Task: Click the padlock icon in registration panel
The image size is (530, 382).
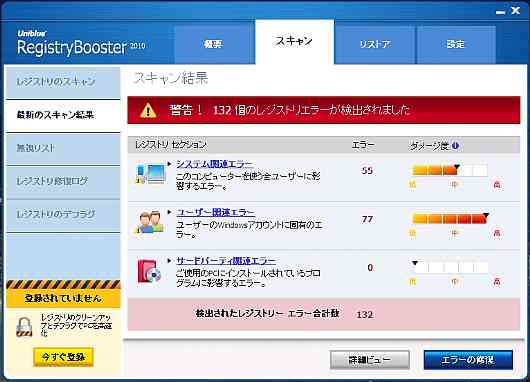Action: pyautogui.click(x=24, y=327)
